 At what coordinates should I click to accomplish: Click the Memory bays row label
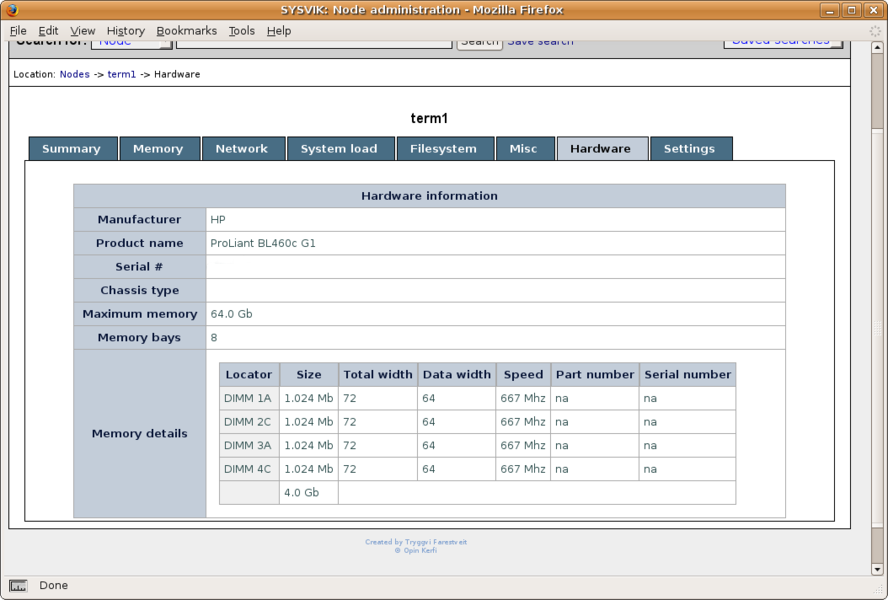click(139, 338)
